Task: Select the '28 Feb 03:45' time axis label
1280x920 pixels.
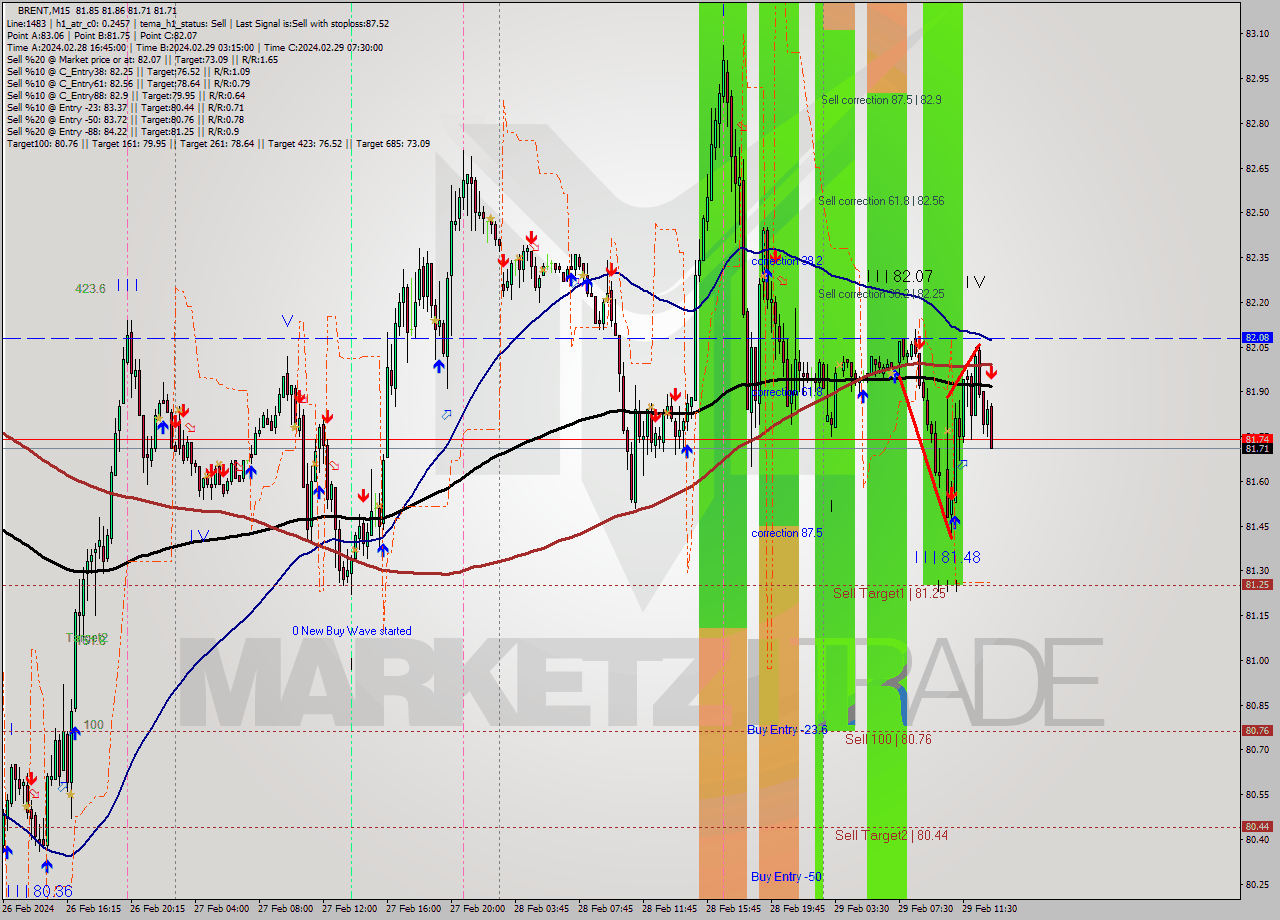Action: pos(541,909)
